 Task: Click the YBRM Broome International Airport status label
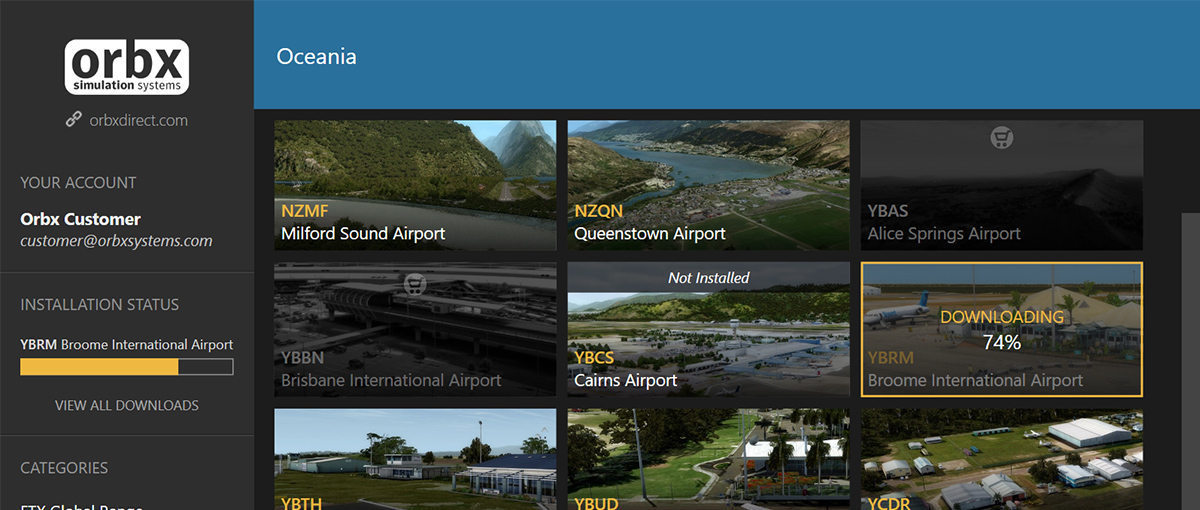[x=127, y=344]
